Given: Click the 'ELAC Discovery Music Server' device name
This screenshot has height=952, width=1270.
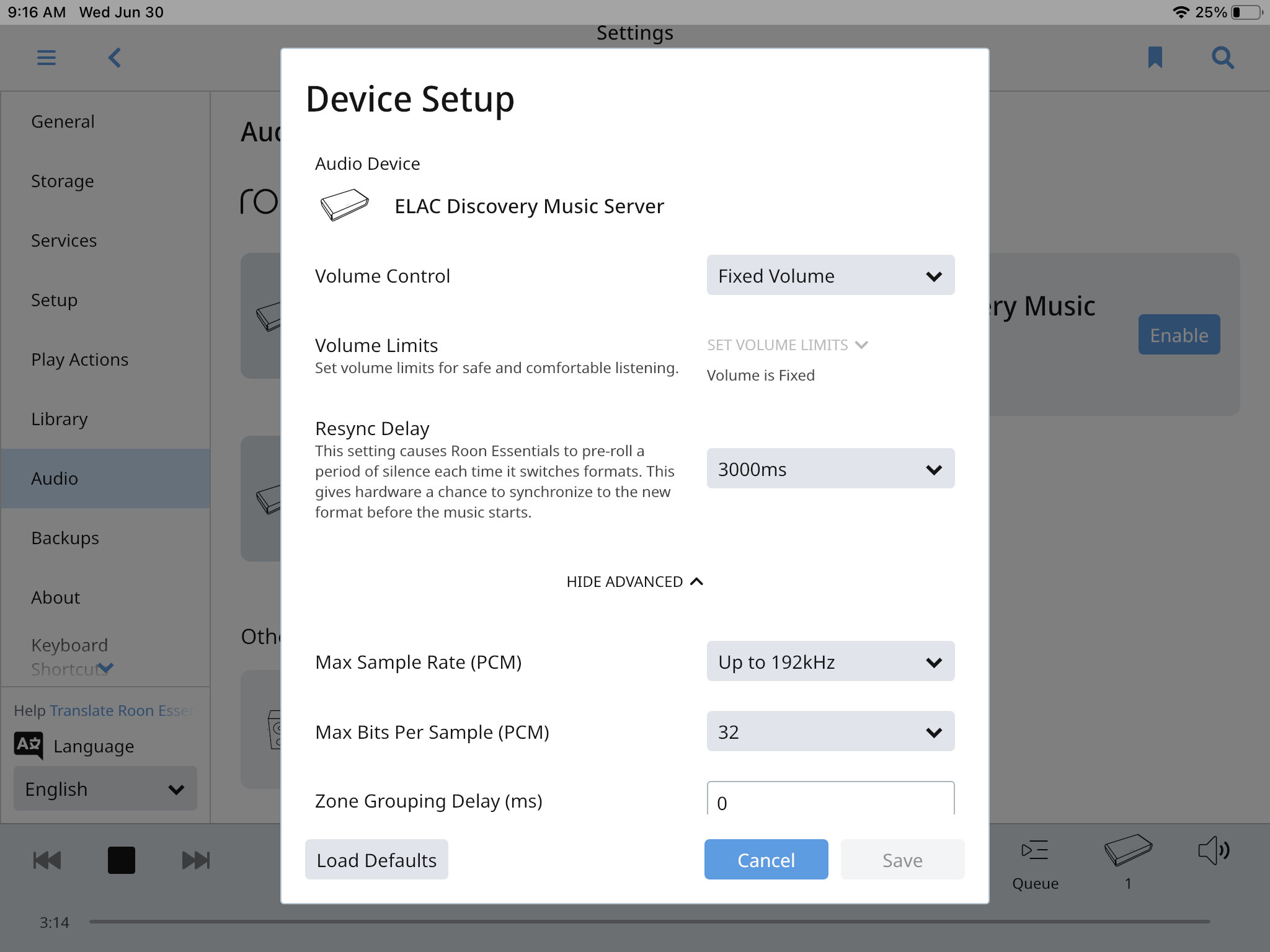Looking at the screenshot, I should [x=529, y=206].
